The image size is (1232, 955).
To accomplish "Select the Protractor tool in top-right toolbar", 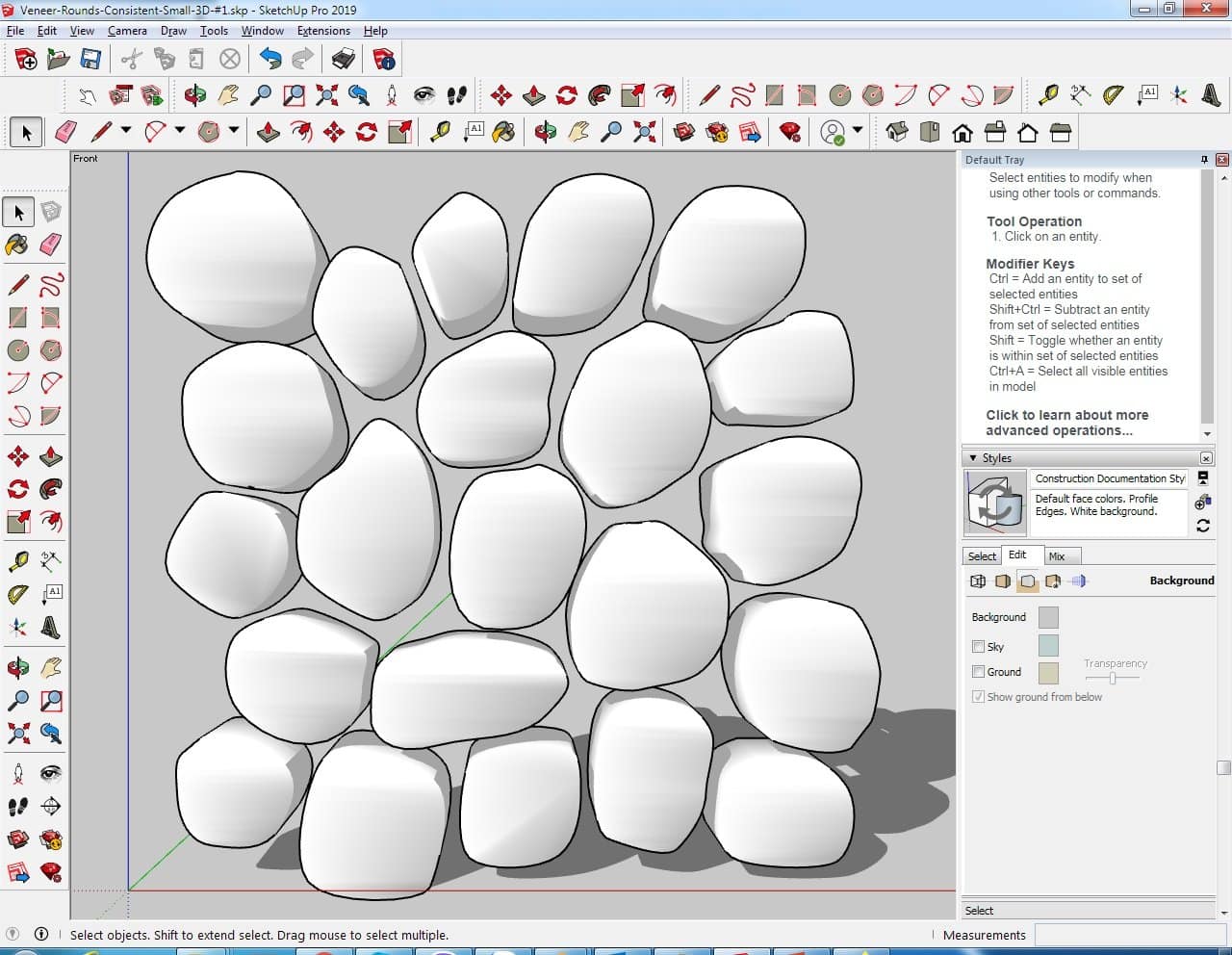I will coord(1114,94).
